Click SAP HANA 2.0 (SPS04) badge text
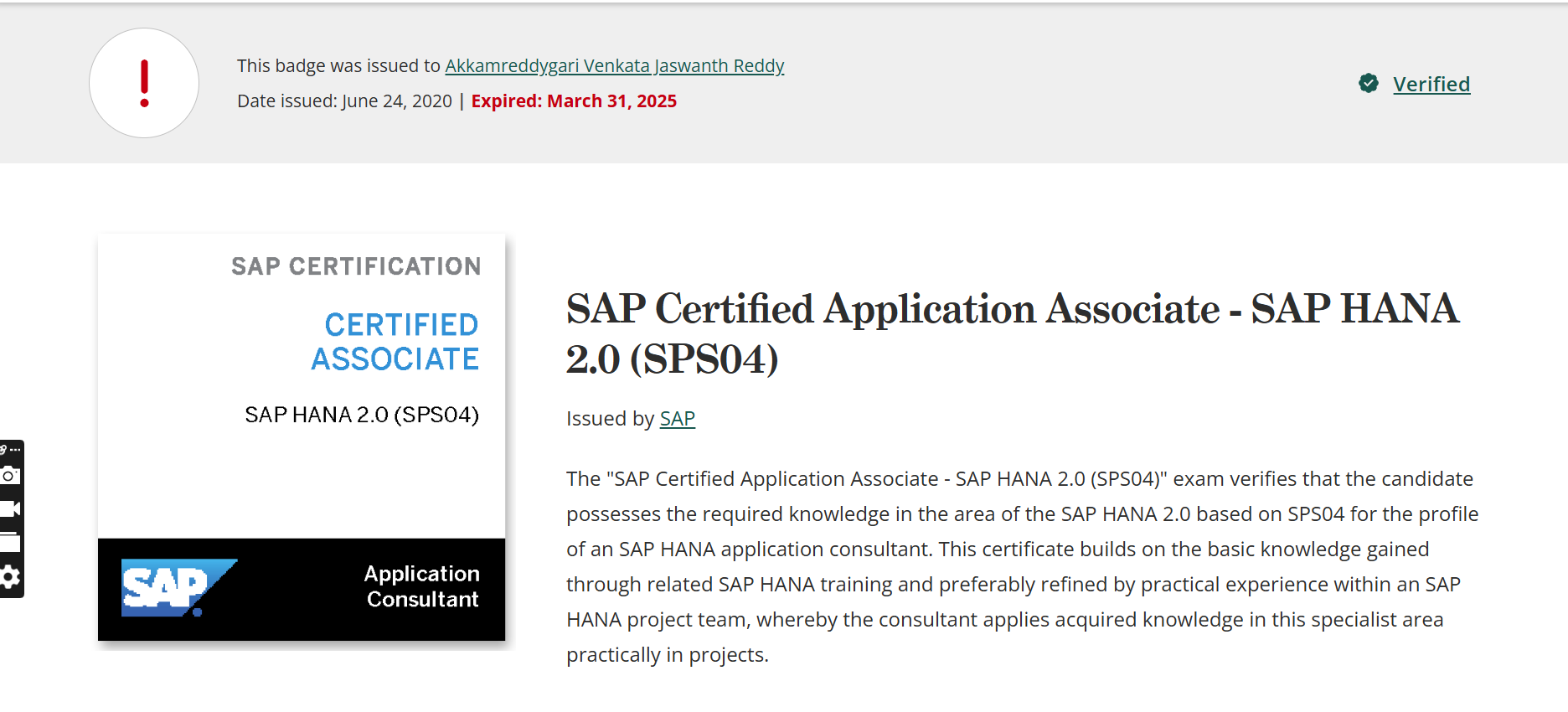The image size is (1568, 712). 362,415
